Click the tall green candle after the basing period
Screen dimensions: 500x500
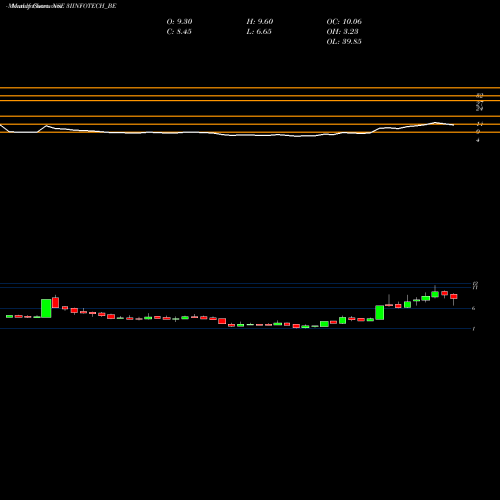(x=380, y=313)
